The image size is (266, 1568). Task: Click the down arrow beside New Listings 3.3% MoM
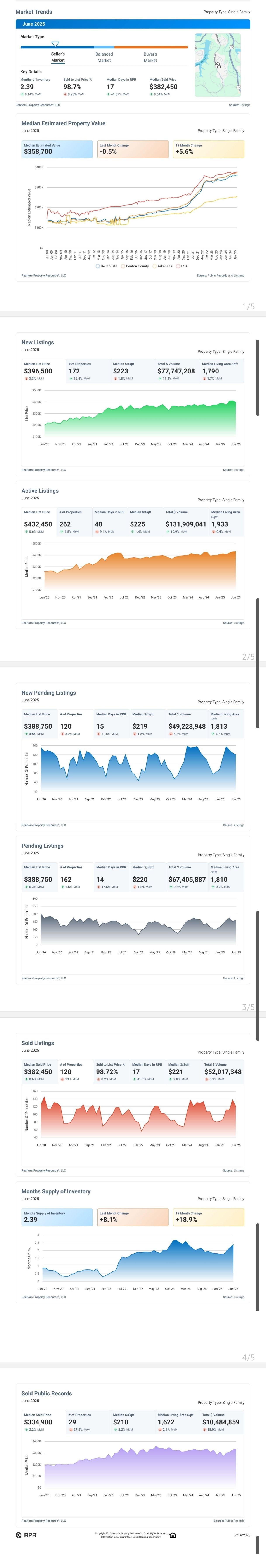point(26,379)
